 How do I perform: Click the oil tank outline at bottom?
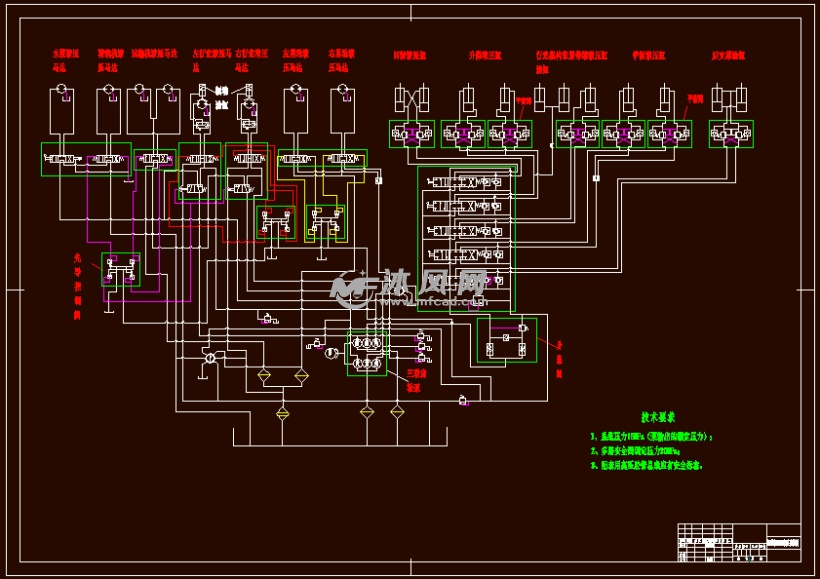point(340,436)
